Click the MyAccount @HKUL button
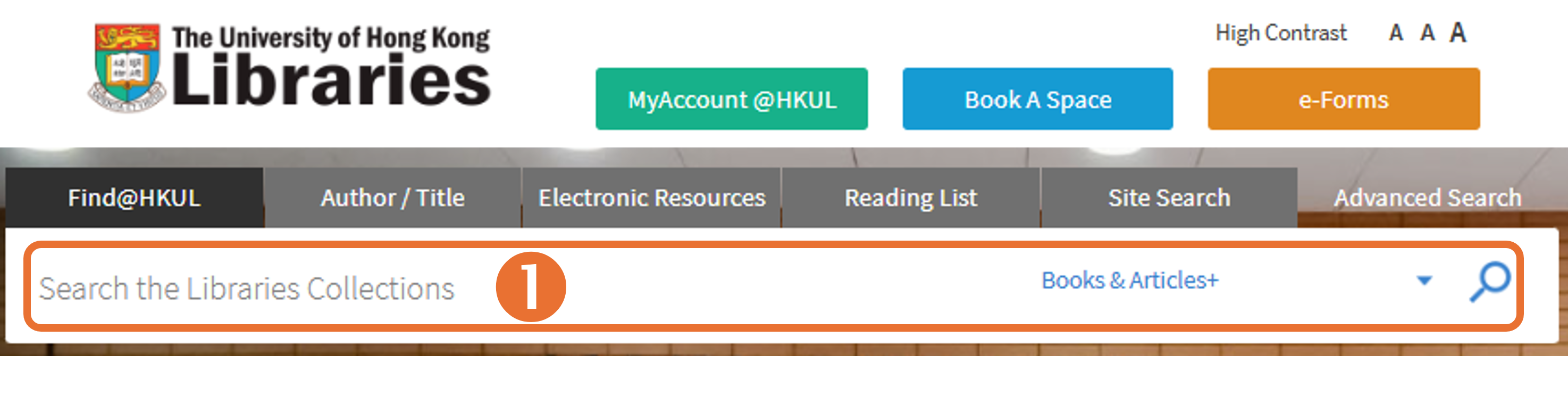The image size is (1568, 403). [x=732, y=100]
